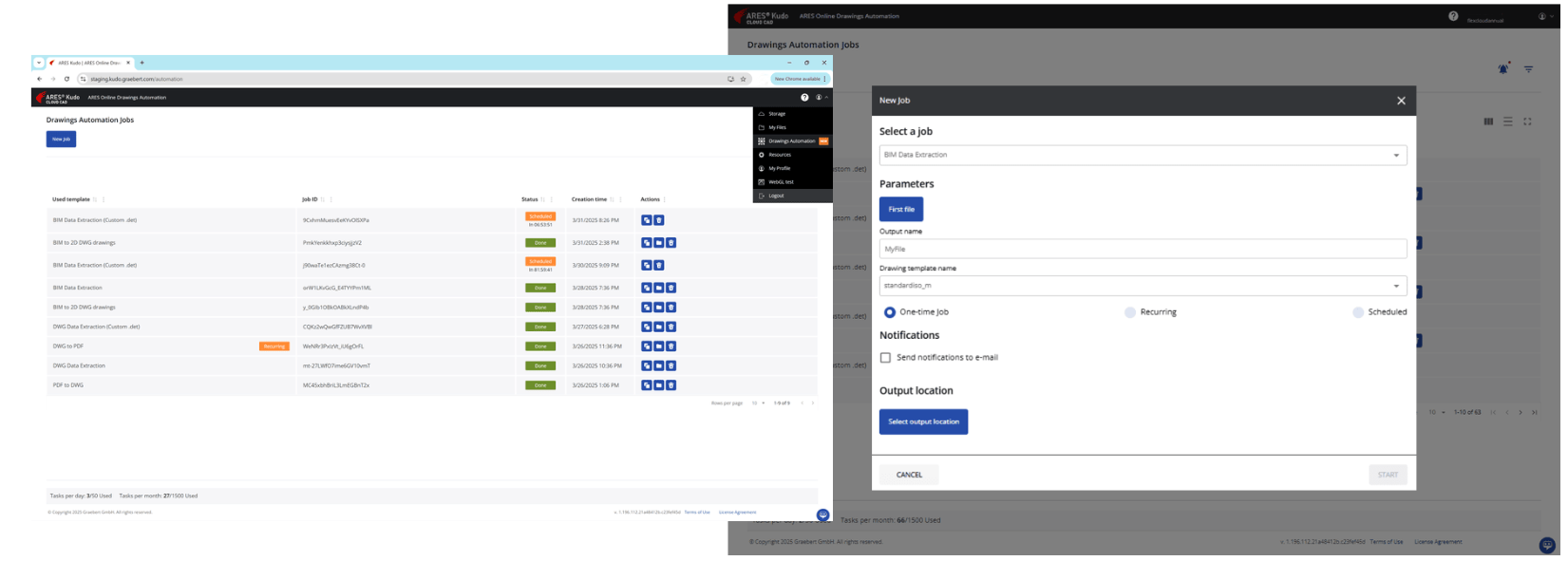1568x561 pixels.
Task: Toggle fullscreen table view in right window
Action: [1527, 122]
